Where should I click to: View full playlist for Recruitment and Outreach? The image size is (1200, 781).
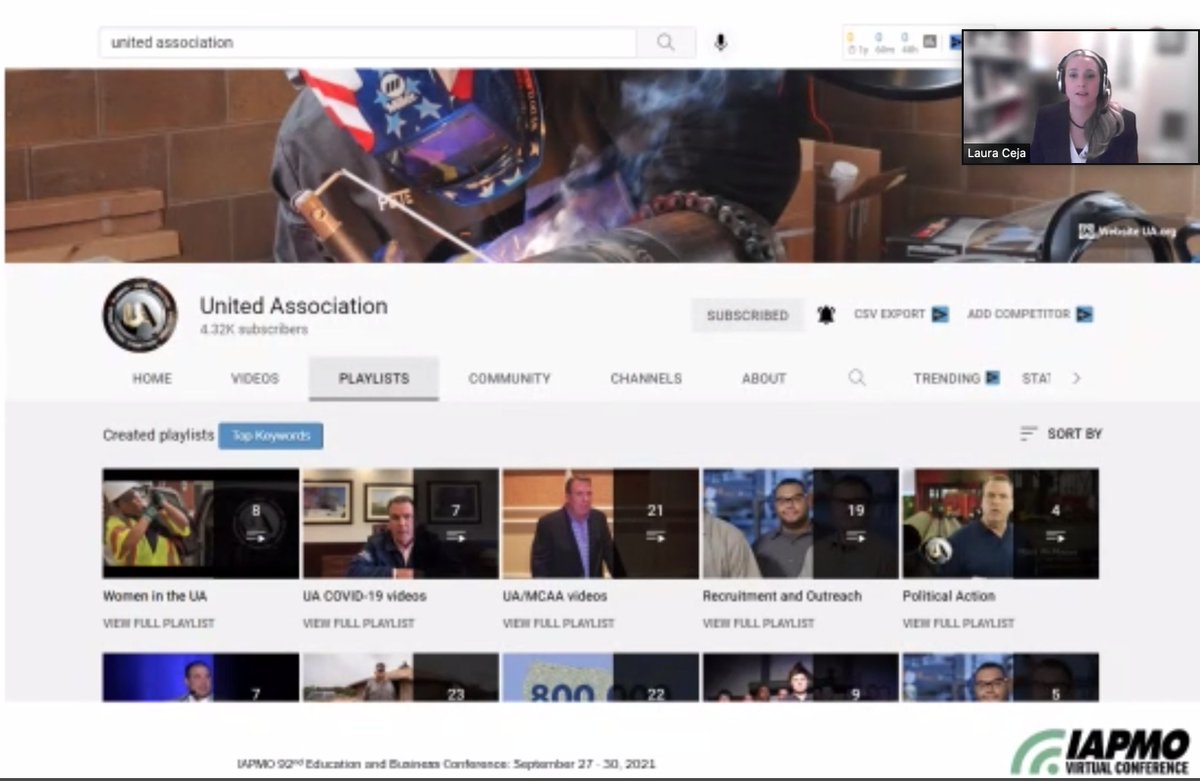(x=759, y=623)
